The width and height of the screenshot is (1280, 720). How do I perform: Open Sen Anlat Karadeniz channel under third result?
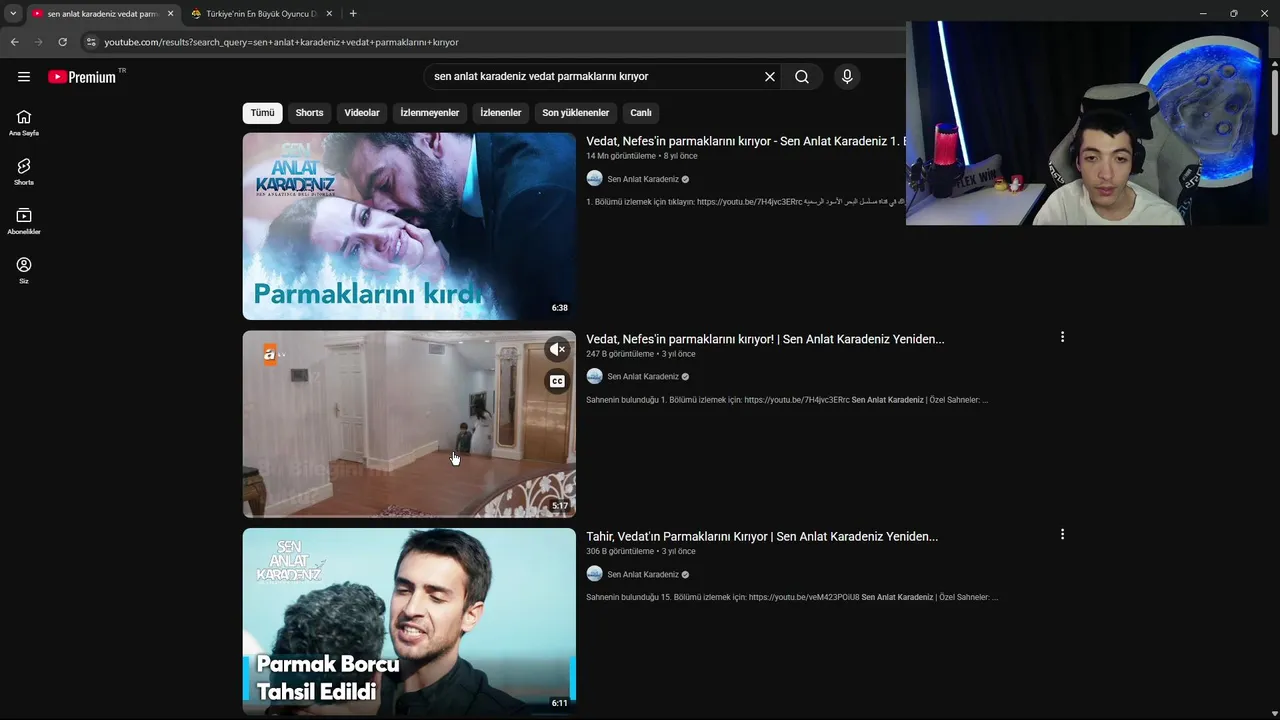pyautogui.click(x=643, y=574)
